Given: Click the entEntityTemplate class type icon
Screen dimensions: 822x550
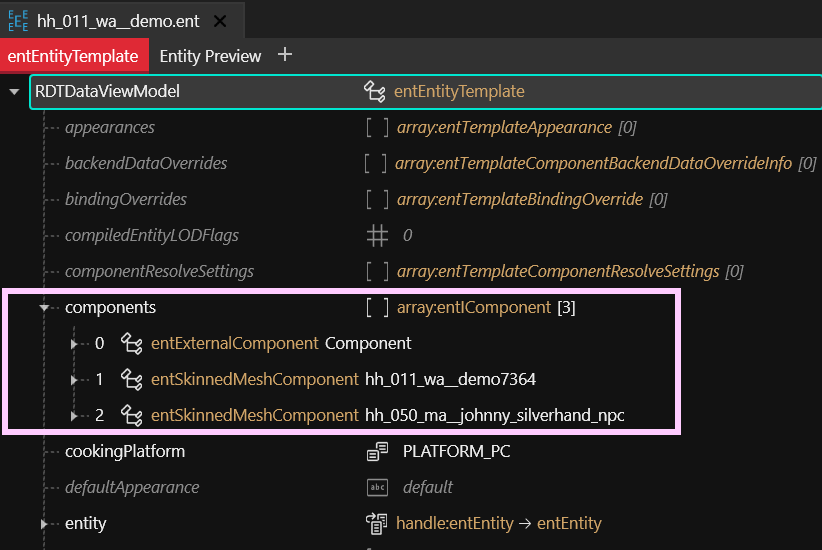Looking at the screenshot, I should (x=375, y=92).
